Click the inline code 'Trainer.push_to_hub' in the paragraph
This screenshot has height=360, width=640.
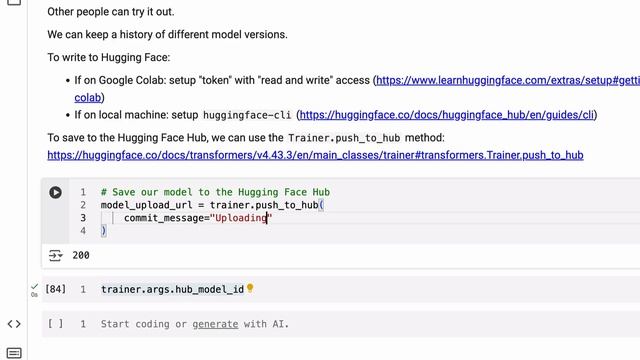[344, 138]
